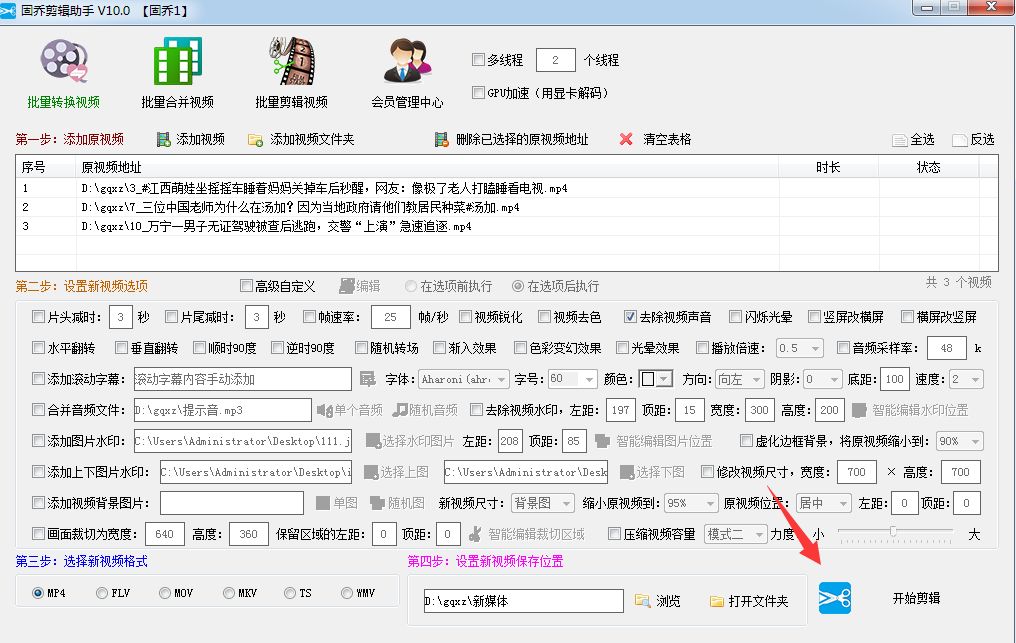Viewport: 1016px width, 643px height.
Task: Tick the 片头减时 checkbox
Action: [x=38, y=317]
